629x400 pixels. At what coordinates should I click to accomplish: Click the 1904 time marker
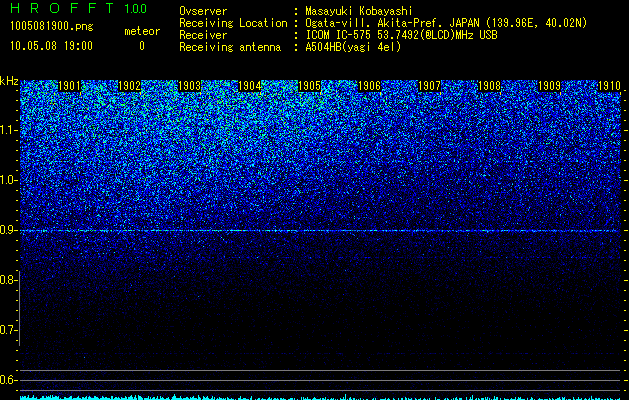click(250, 86)
